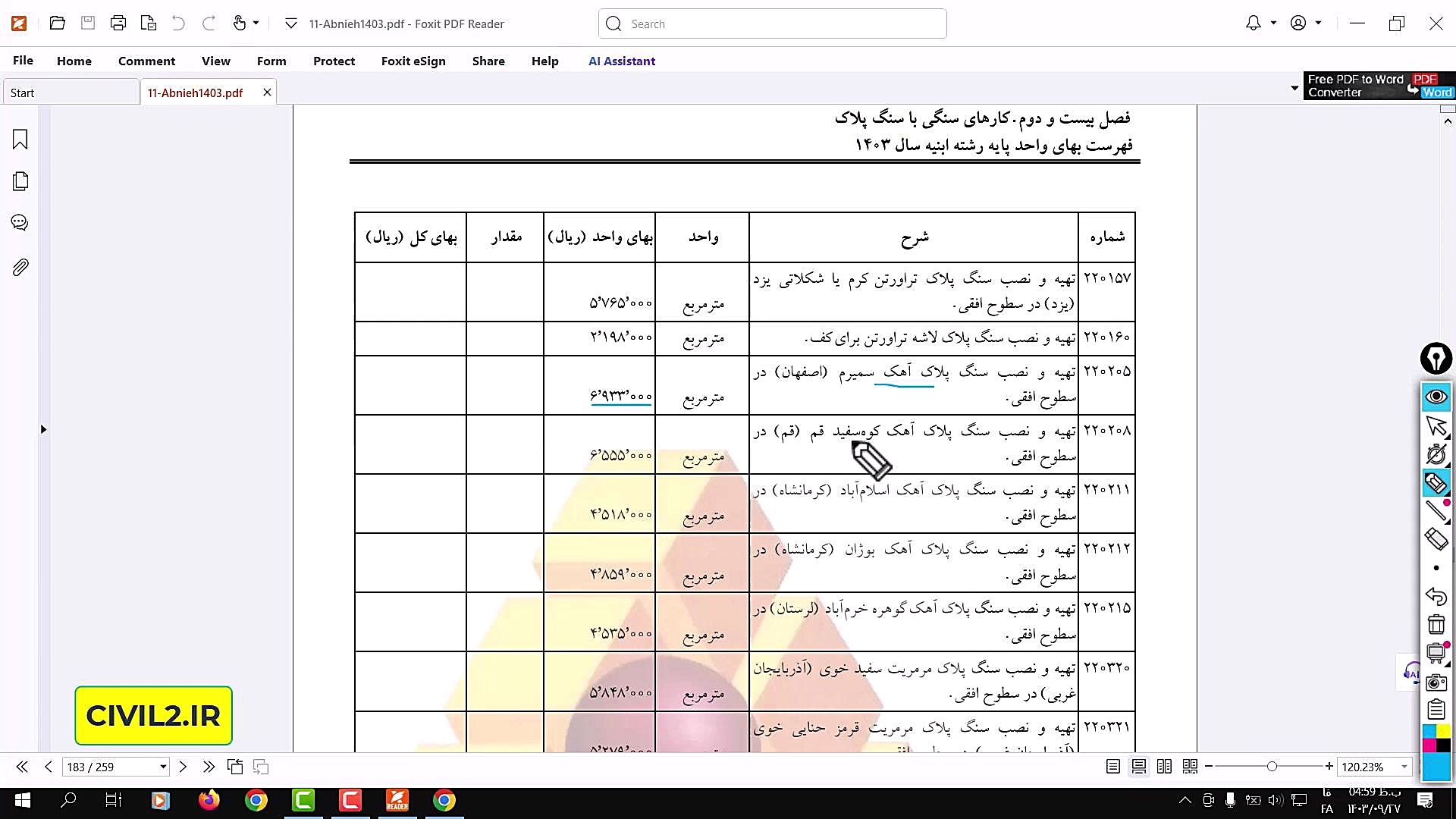The height and width of the screenshot is (819, 1456).
Task: Open the Pages thumbnails panel
Action: pos(20,181)
